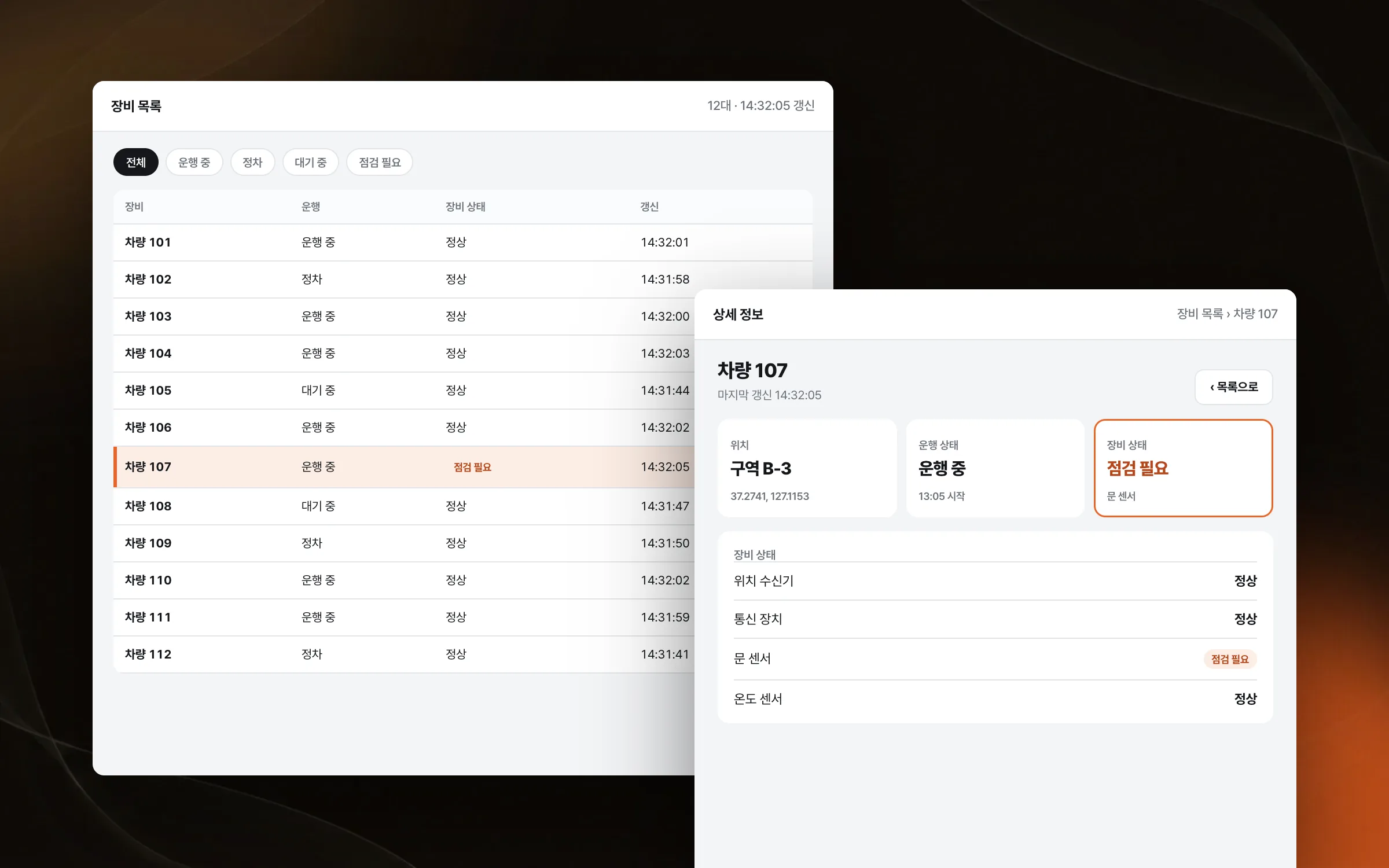Screen dimensions: 1389x868
Task: Click the ‹ 목록으로 back button
Action: pos(1234,387)
